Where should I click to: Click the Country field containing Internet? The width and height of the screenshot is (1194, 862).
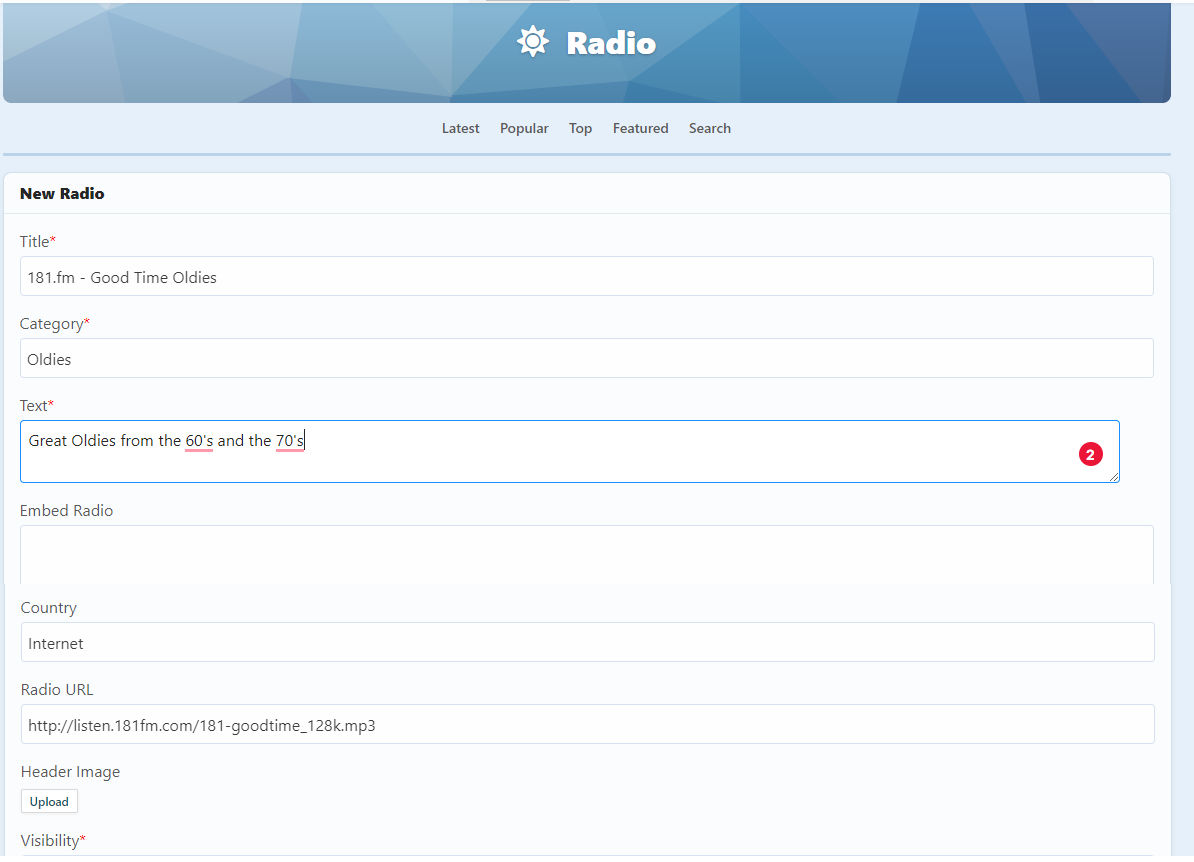coord(587,643)
